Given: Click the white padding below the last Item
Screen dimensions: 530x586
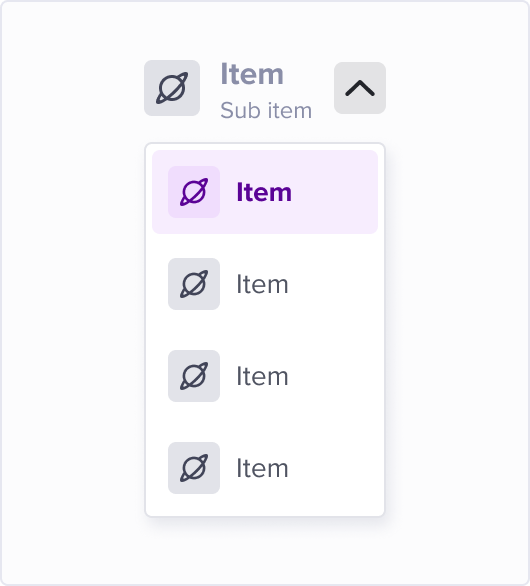Looking at the screenshot, I should pos(265,505).
